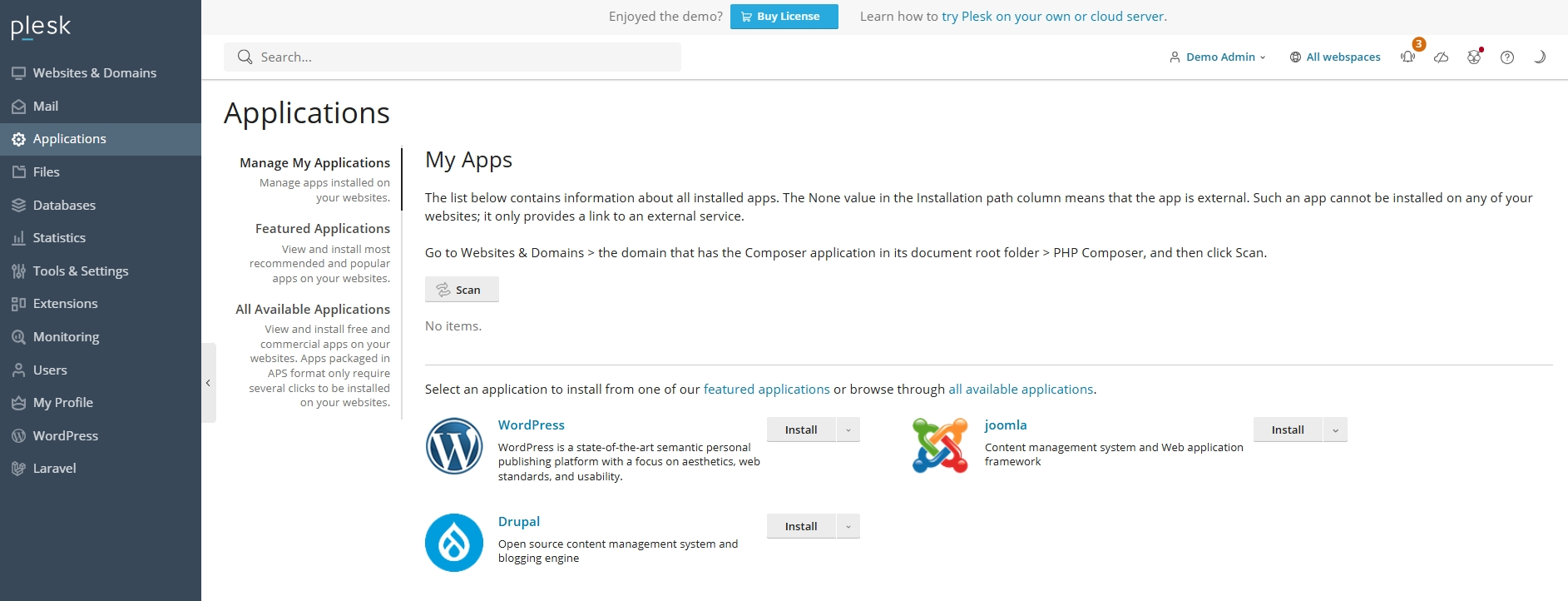This screenshot has height=601, width=1568.
Task: Click the Tools & Settings sliders icon
Action: point(18,271)
